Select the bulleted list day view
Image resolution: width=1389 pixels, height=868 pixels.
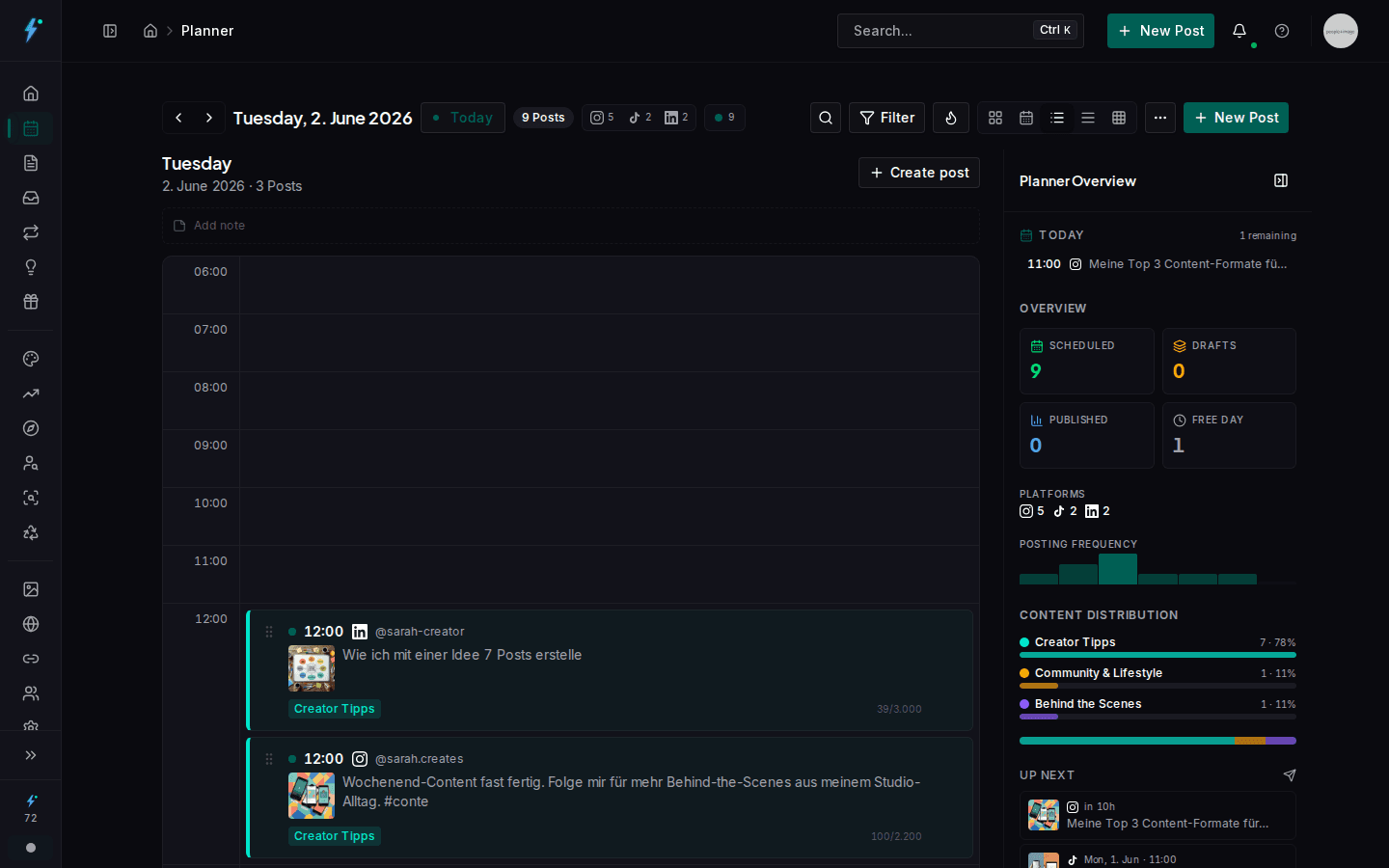pyautogui.click(x=1057, y=118)
